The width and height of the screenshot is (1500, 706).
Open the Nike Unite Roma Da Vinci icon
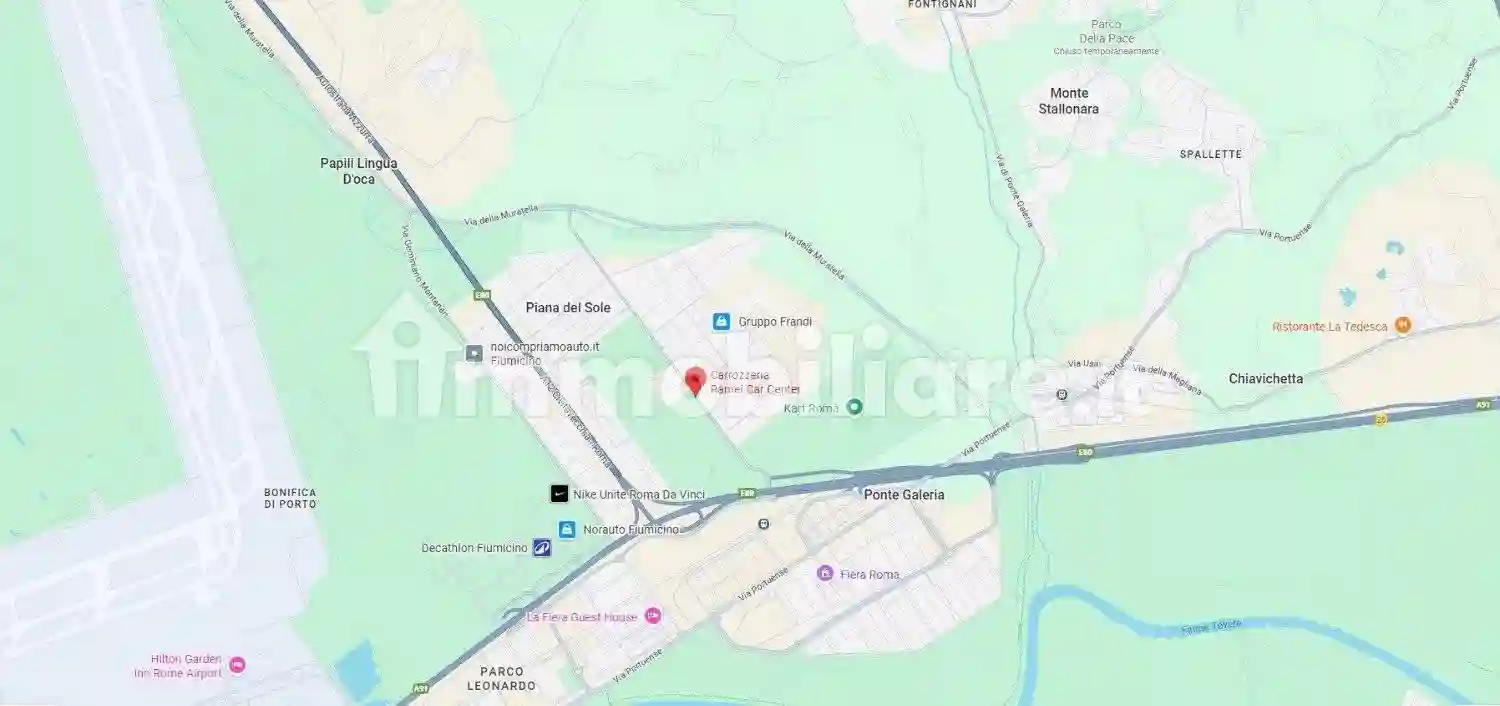pyautogui.click(x=559, y=494)
